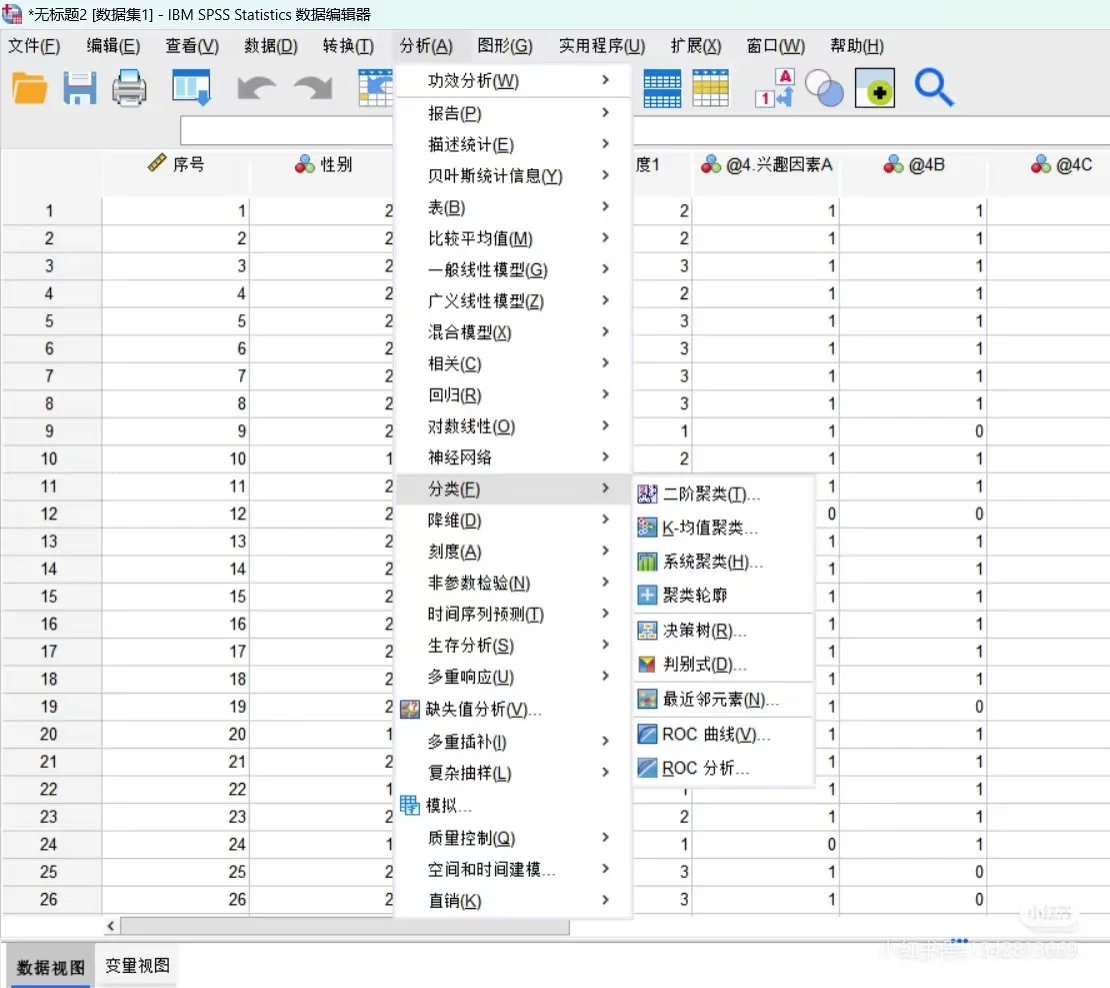The image size is (1110, 988).
Task: Switch to the 变量视图 tab
Action: click(137, 965)
